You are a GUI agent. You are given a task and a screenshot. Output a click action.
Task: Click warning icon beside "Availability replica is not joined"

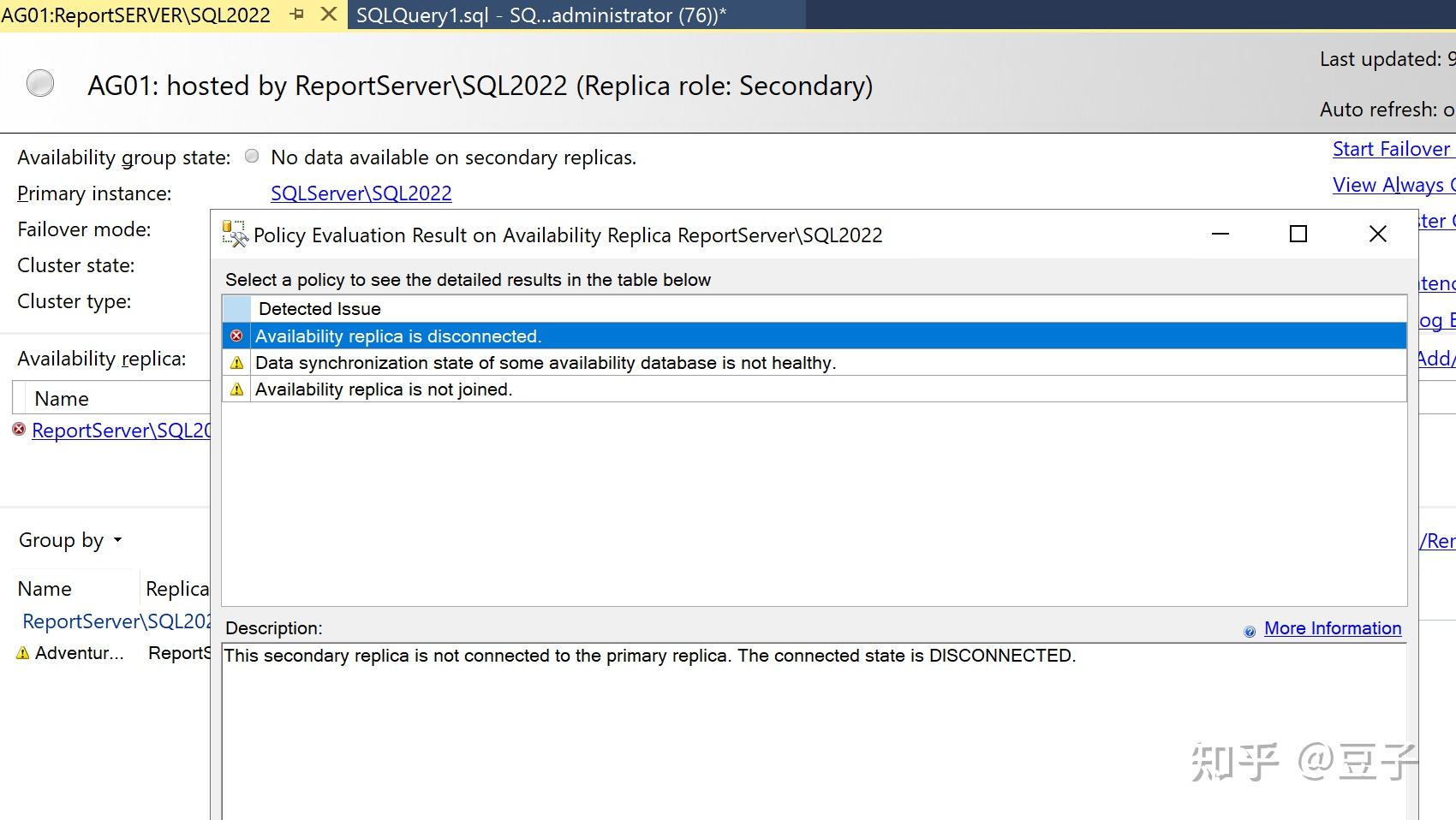236,389
